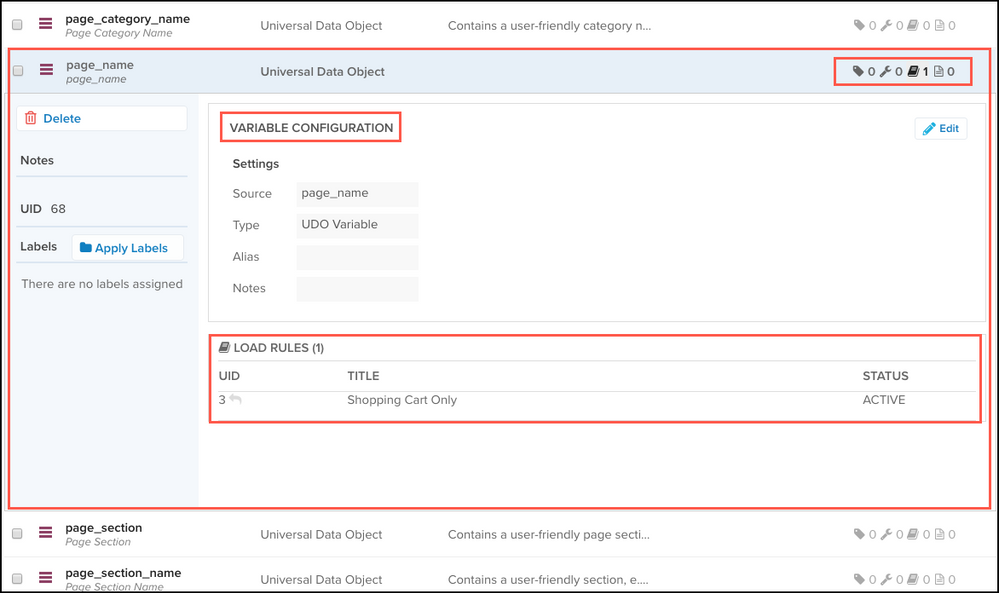Click the document icon on page_name row
This screenshot has width=999, height=593.
[x=938, y=71]
